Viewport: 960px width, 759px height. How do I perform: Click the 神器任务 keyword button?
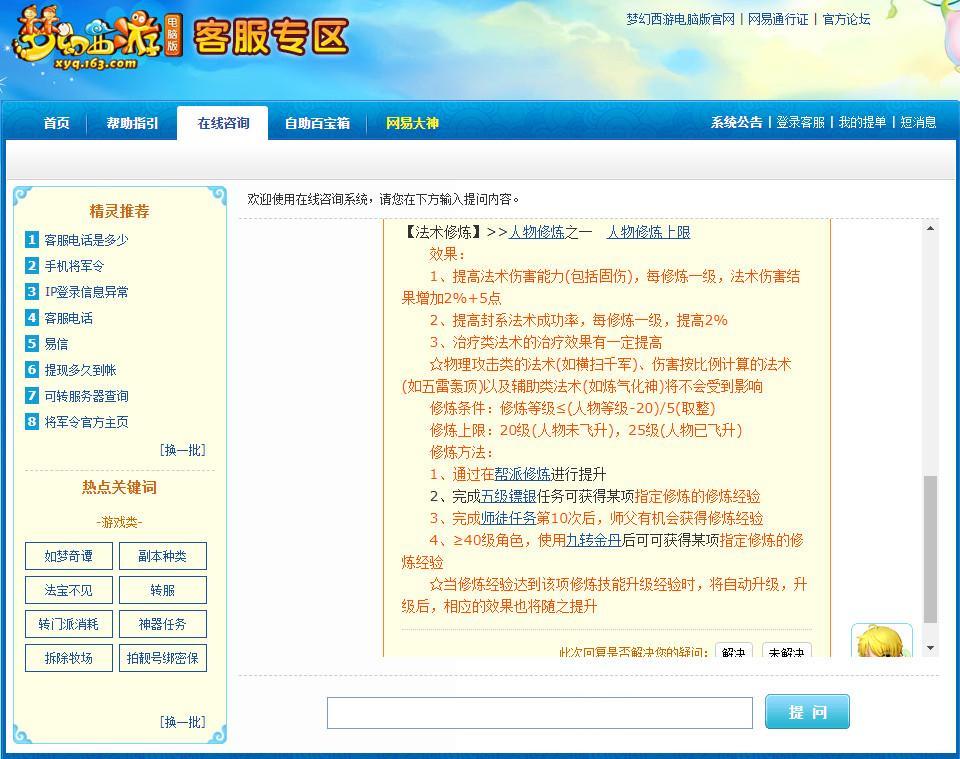(x=162, y=624)
